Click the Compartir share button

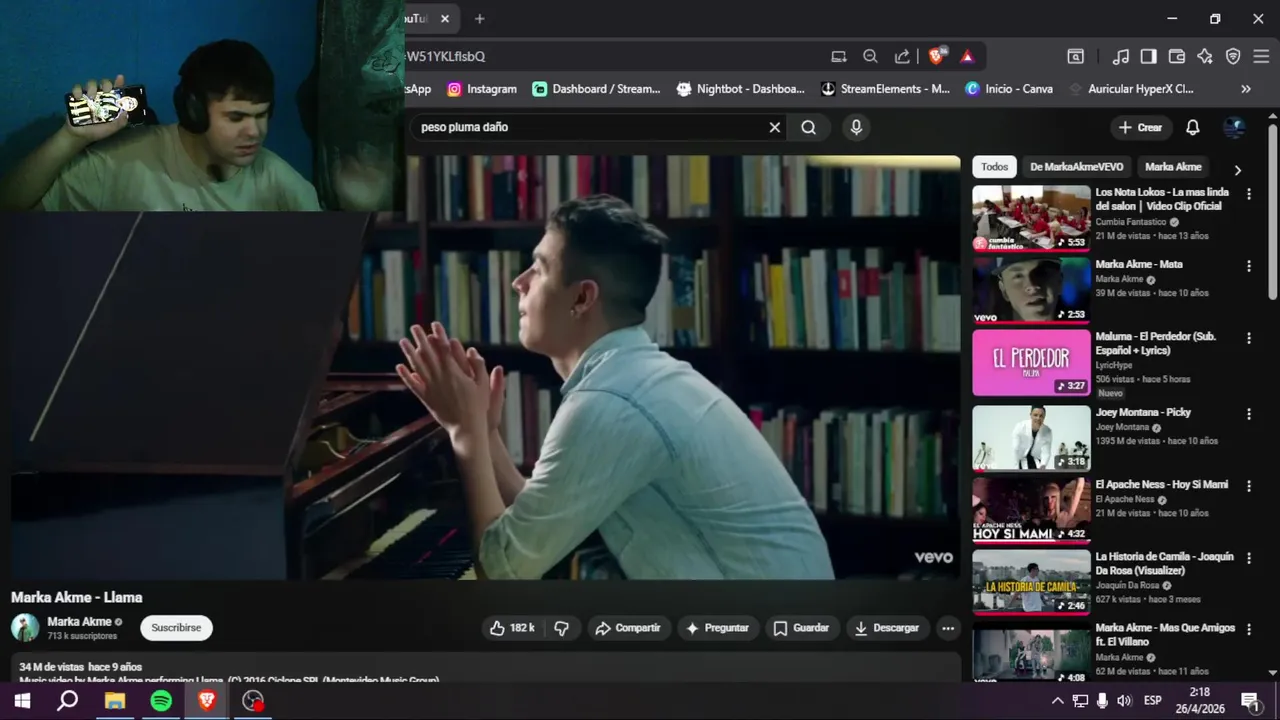coord(628,628)
